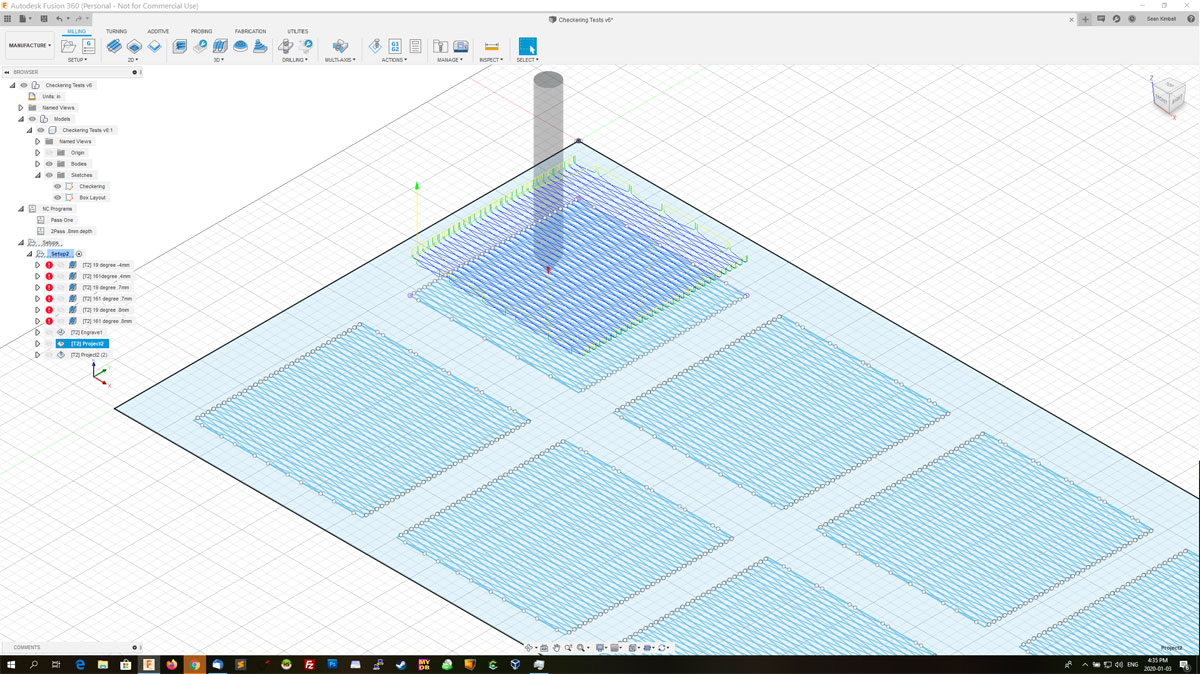Click the Orbit icon in navigation bar
1200x674 pixels.
pos(530,648)
